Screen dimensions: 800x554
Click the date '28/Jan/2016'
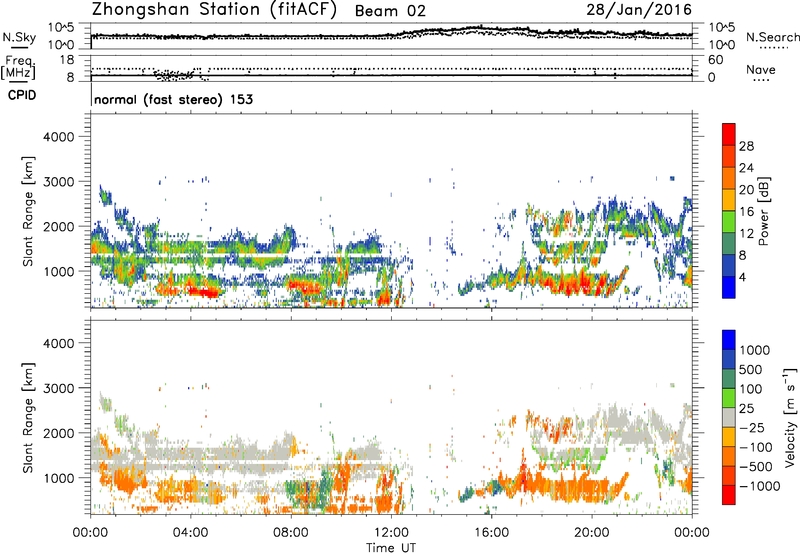point(639,10)
